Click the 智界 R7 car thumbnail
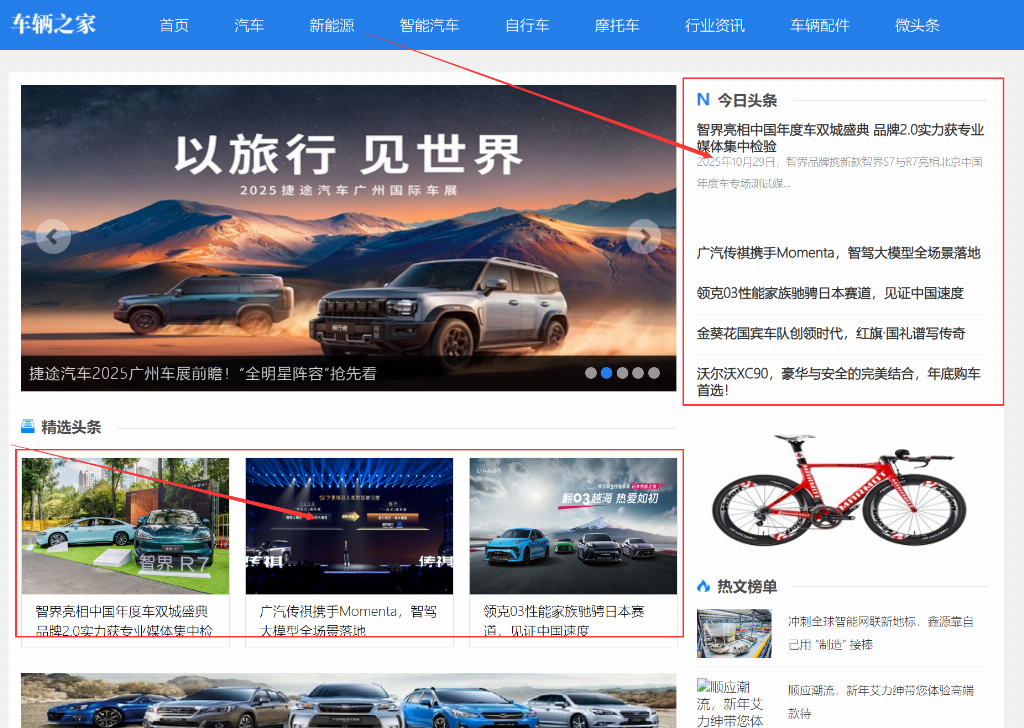Viewport: 1024px width, 728px height. (125, 526)
